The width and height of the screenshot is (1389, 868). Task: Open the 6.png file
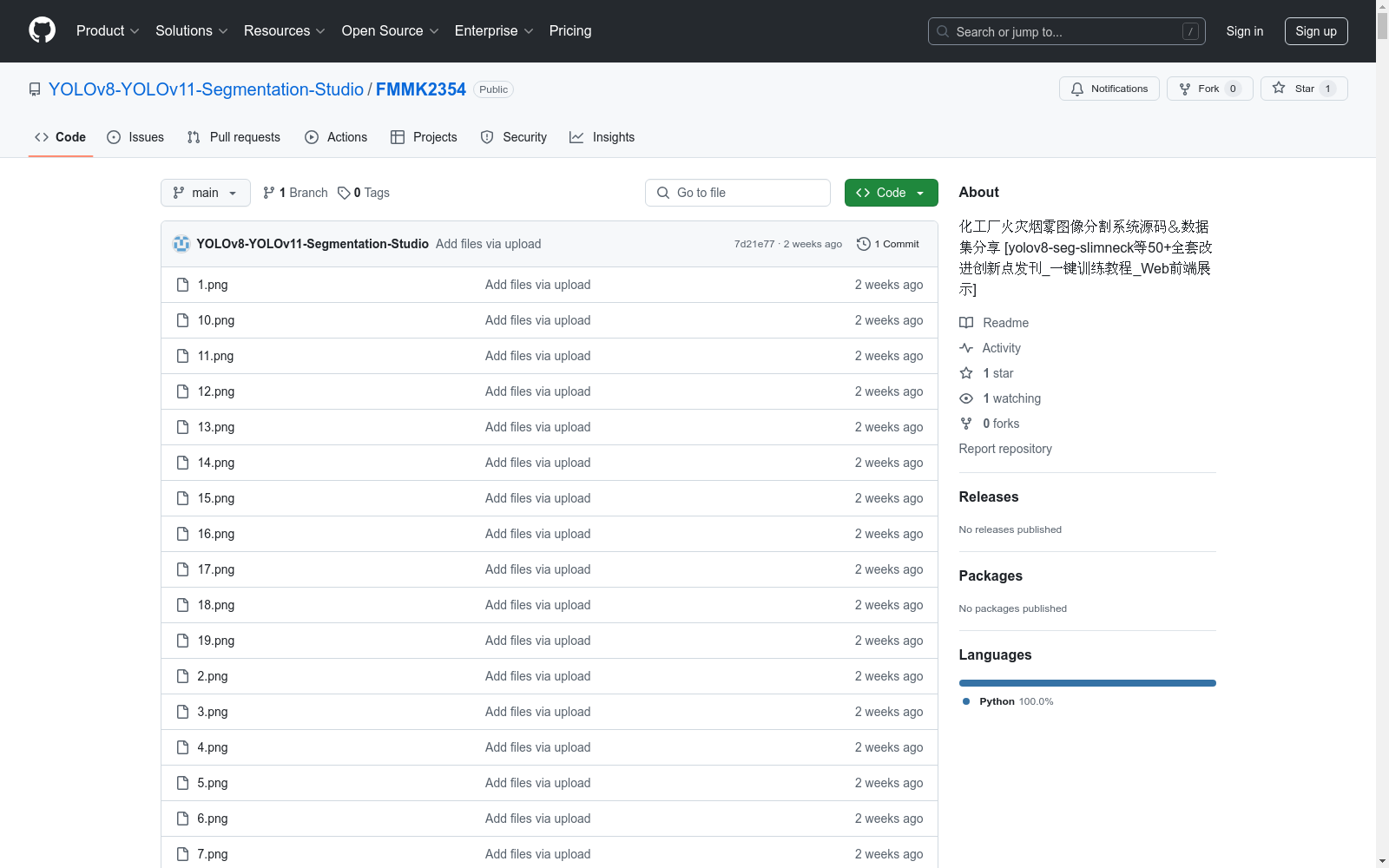(x=213, y=819)
